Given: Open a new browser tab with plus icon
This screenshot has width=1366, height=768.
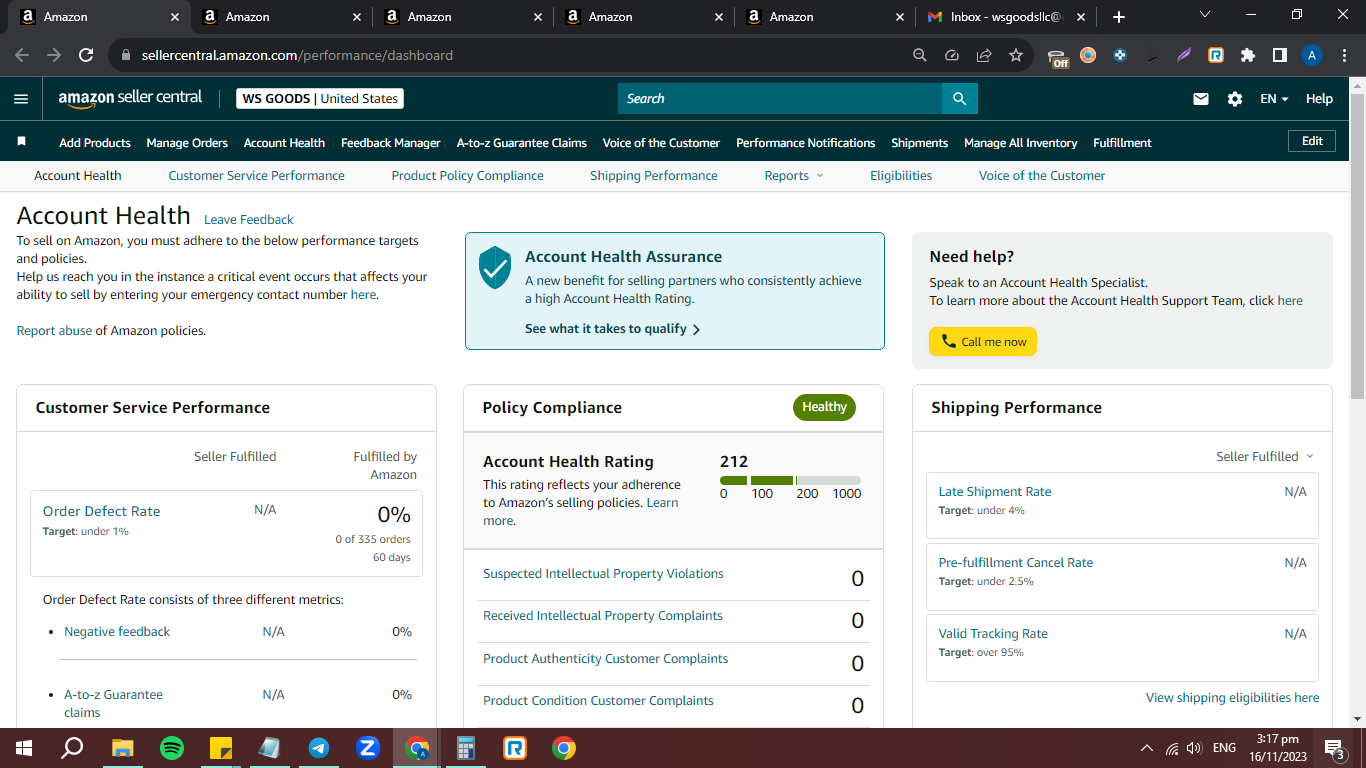Looking at the screenshot, I should pyautogui.click(x=1119, y=17).
